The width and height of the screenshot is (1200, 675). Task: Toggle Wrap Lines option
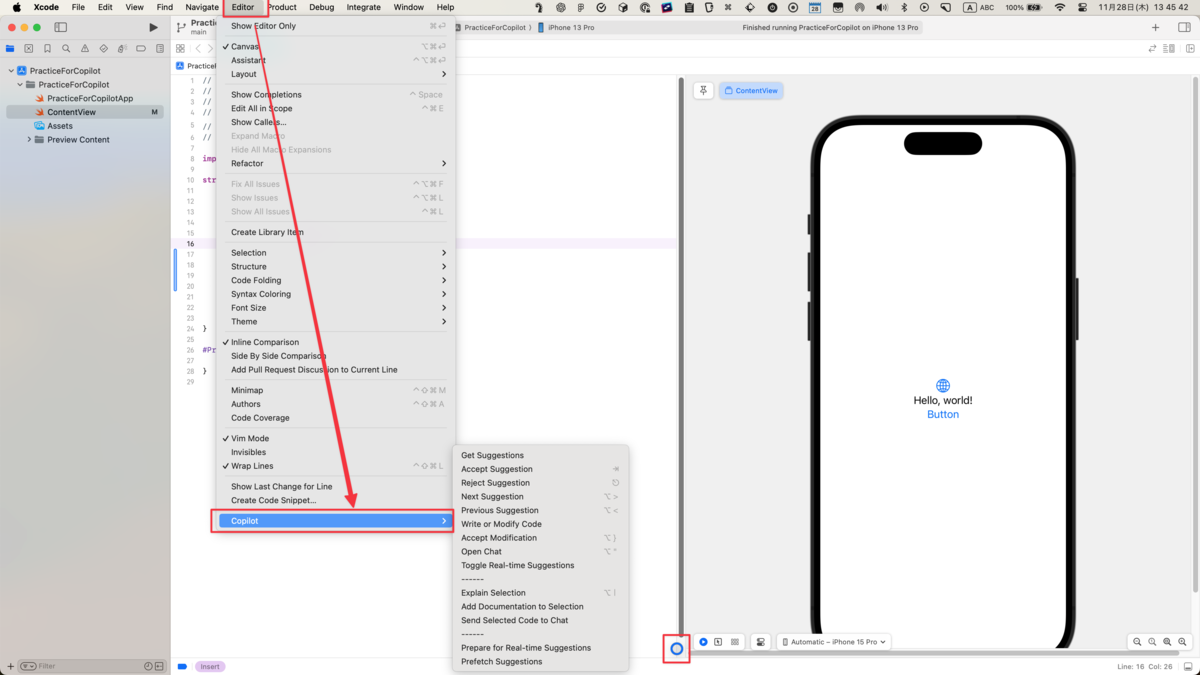[333, 466]
